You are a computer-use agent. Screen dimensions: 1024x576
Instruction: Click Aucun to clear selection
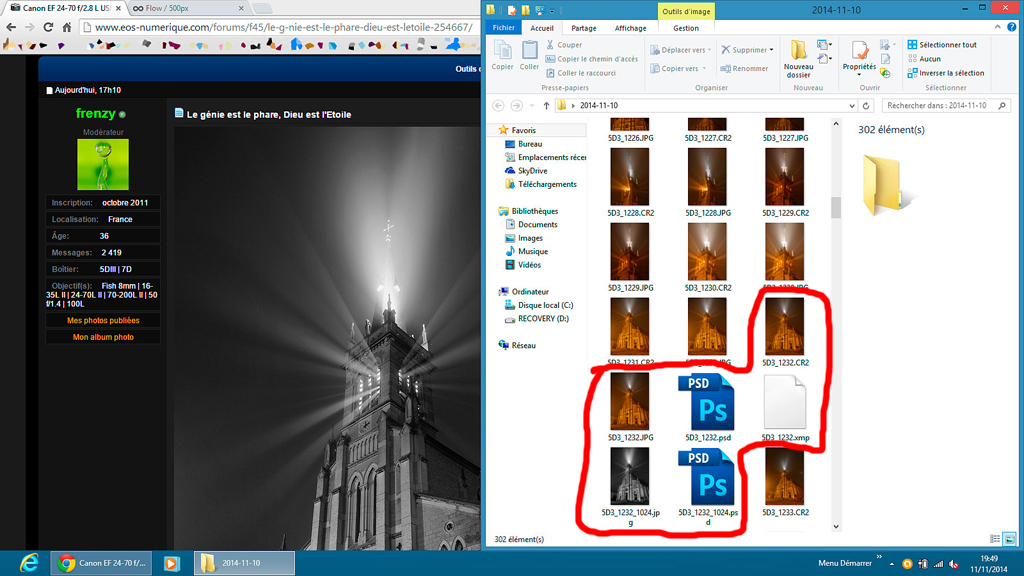924,59
